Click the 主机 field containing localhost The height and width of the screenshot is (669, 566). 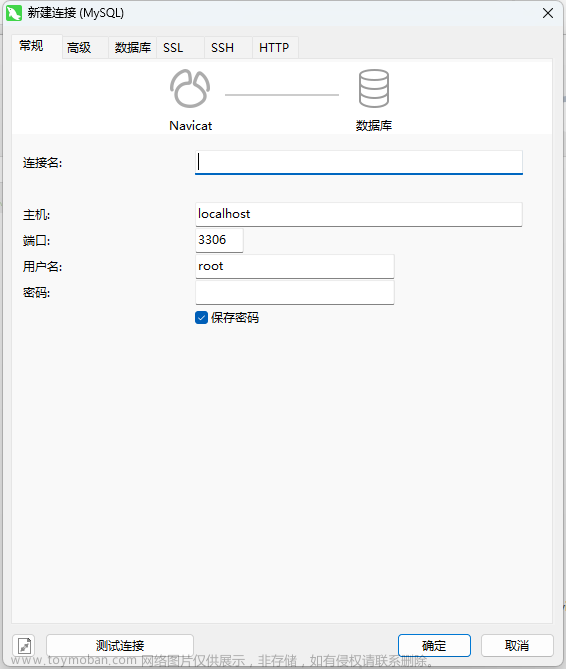(x=359, y=214)
